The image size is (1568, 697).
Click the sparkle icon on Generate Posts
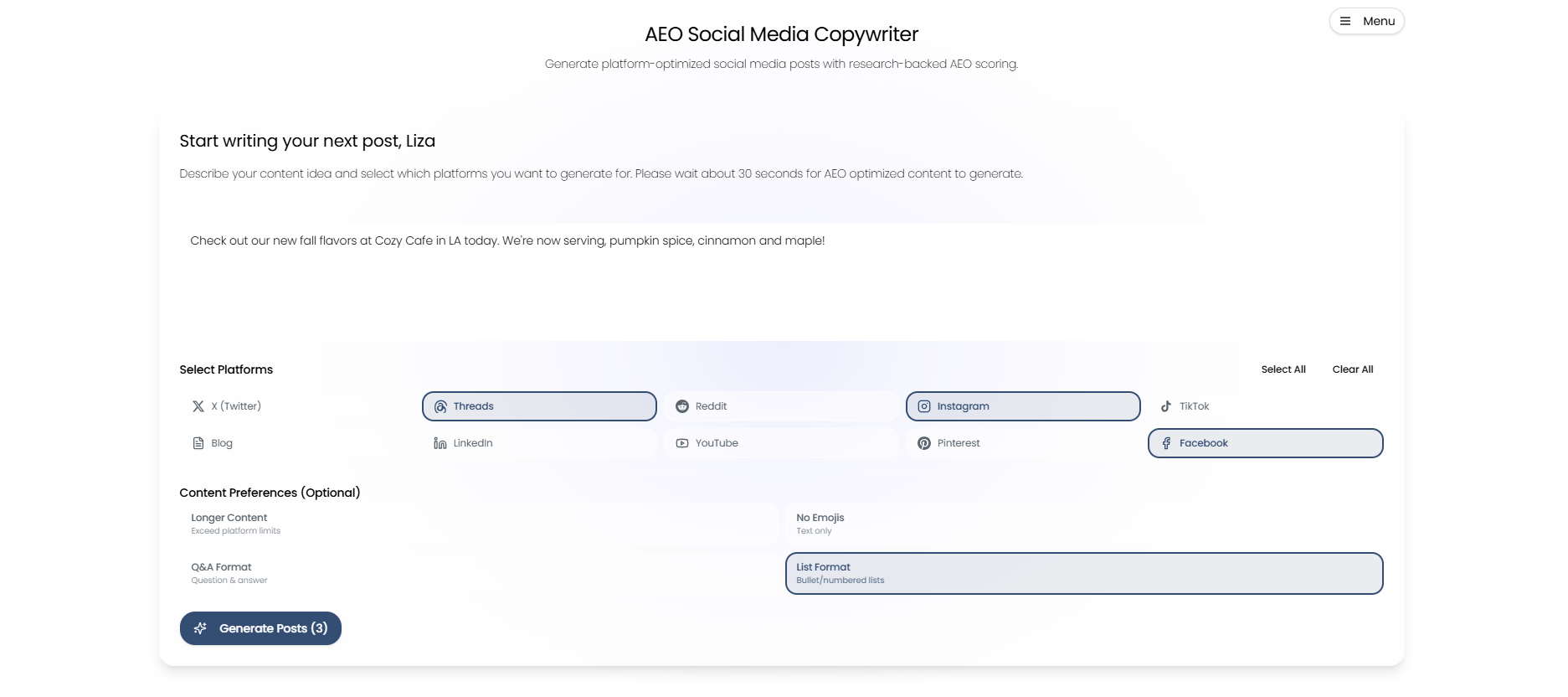tap(200, 628)
